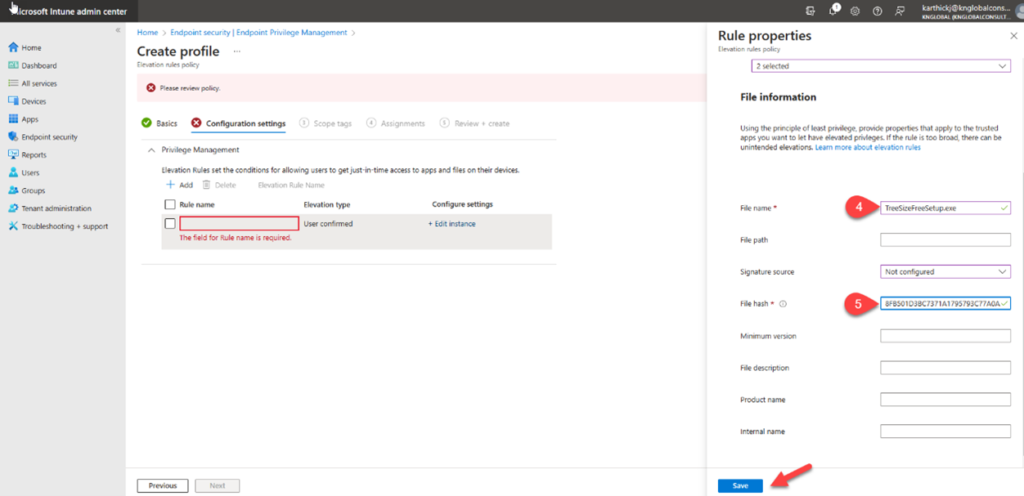Open the Assignments step
This screenshot has height=496, width=1024.
click(x=396, y=123)
